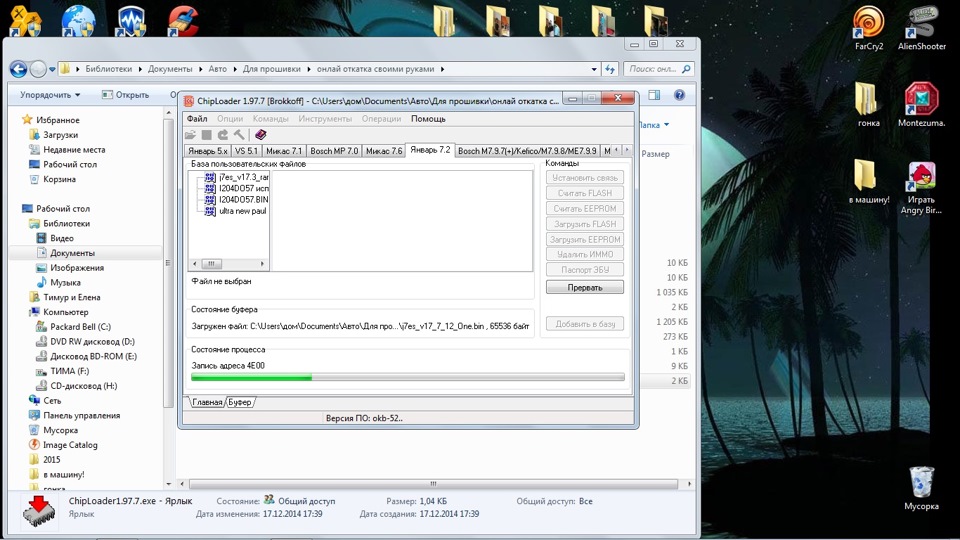Expand the Документы breadcrumb arrow
Viewport: 960px width, 540px height.
click(x=200, y=69)
